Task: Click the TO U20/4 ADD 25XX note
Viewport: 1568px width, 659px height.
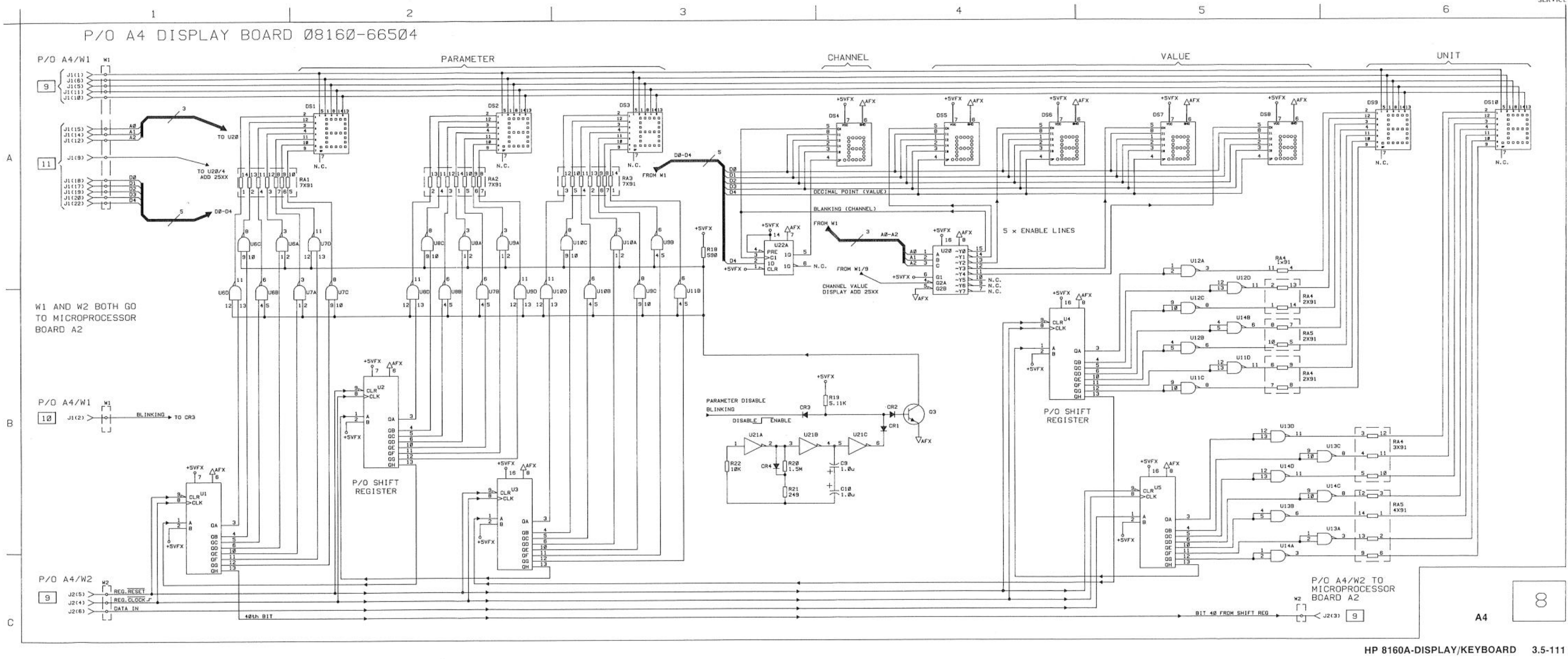Action: tap(213, 174)
